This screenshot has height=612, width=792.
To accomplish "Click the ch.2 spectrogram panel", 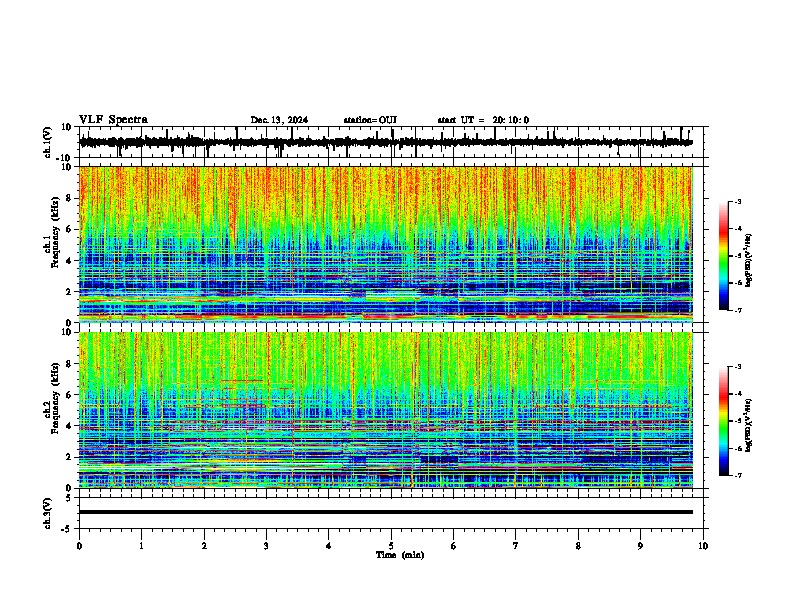I will tap(386, 410).
